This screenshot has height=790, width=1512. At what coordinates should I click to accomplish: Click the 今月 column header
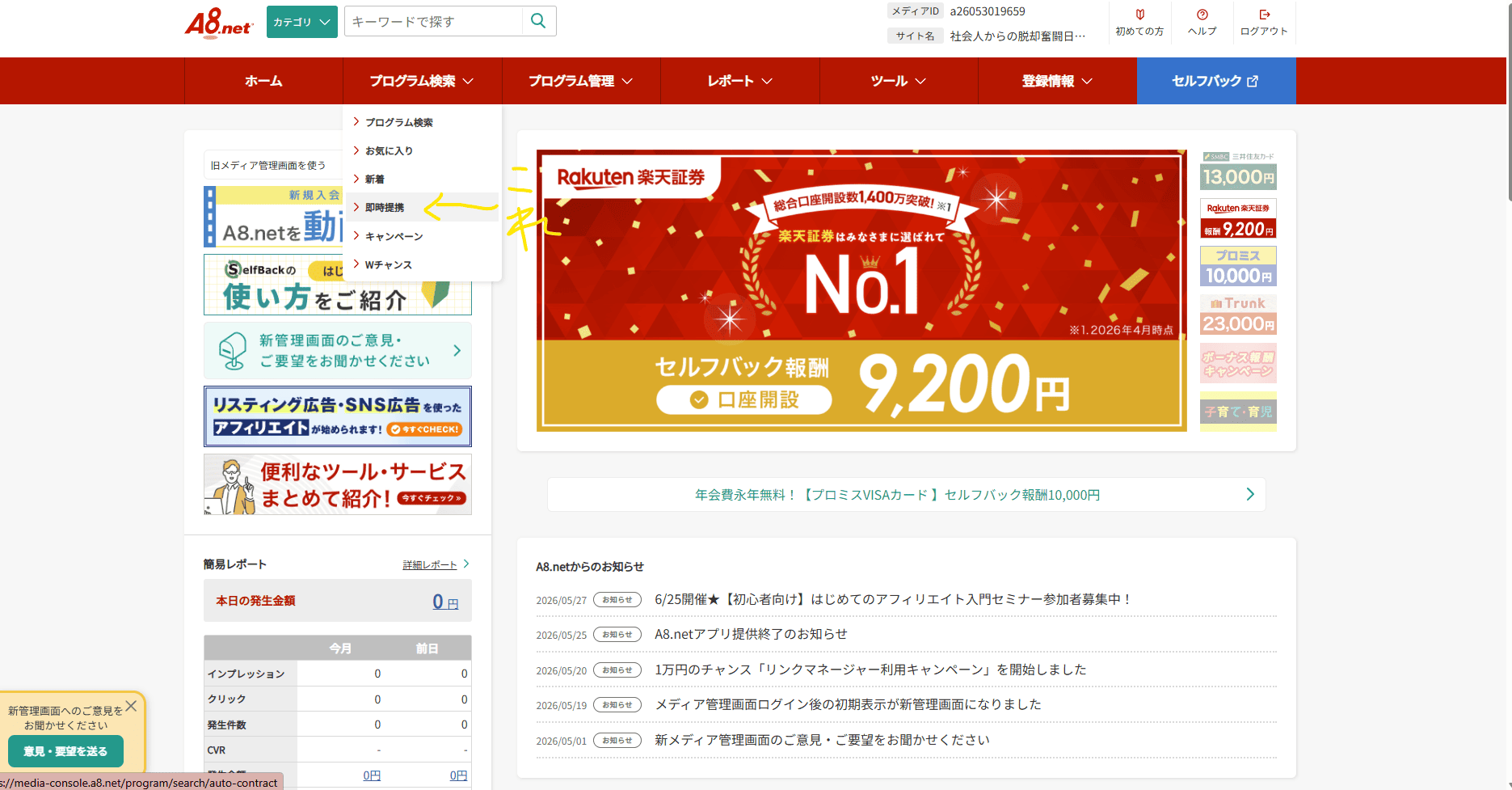pos(340,648)
